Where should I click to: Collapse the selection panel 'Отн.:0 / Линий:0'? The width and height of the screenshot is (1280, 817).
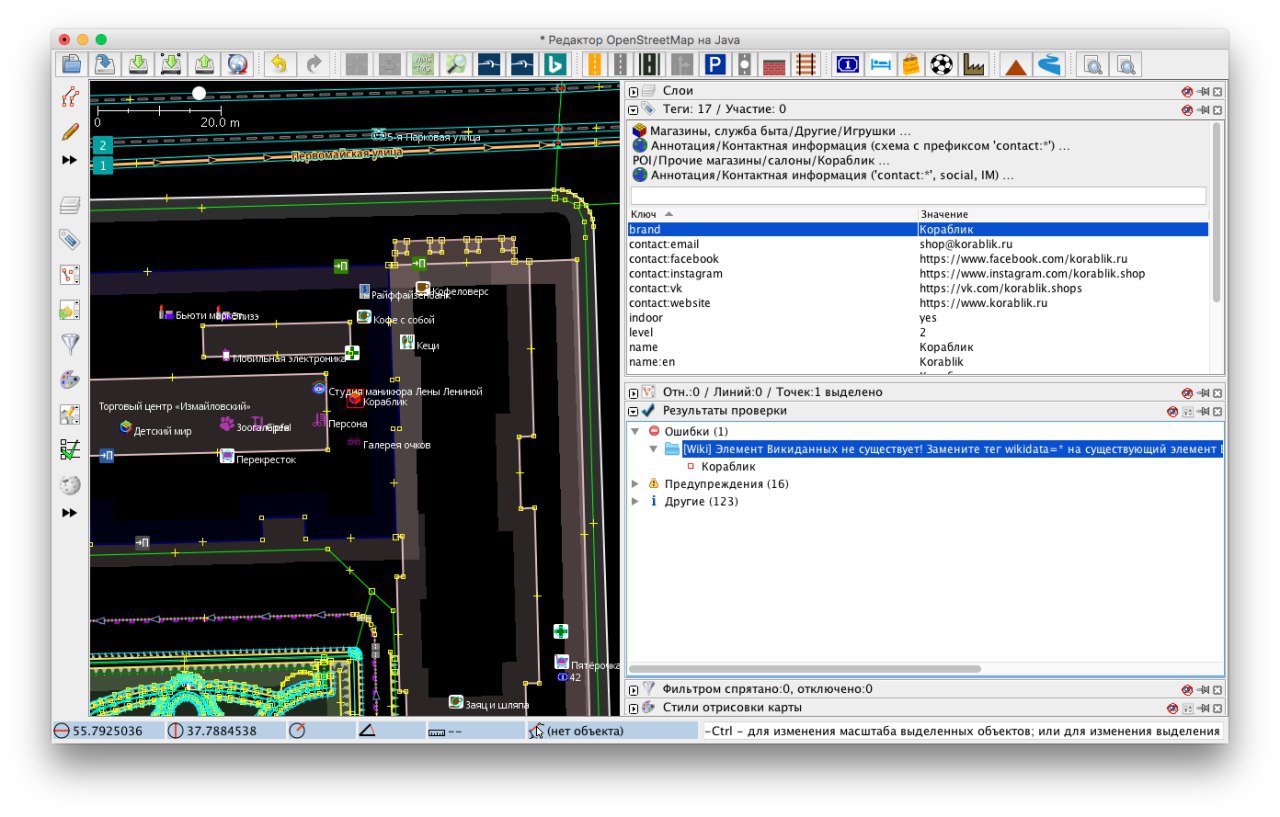[633, 393]
